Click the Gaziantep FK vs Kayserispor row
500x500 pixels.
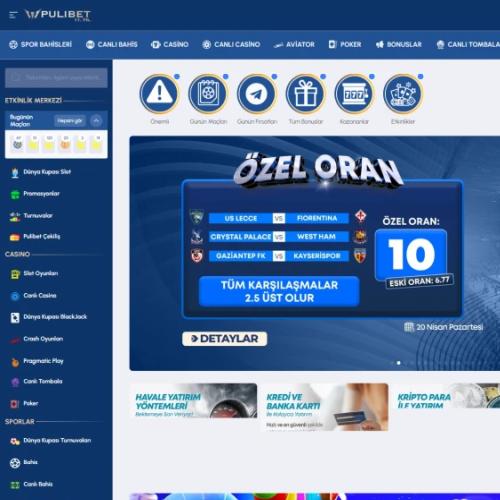coord(278,256)
